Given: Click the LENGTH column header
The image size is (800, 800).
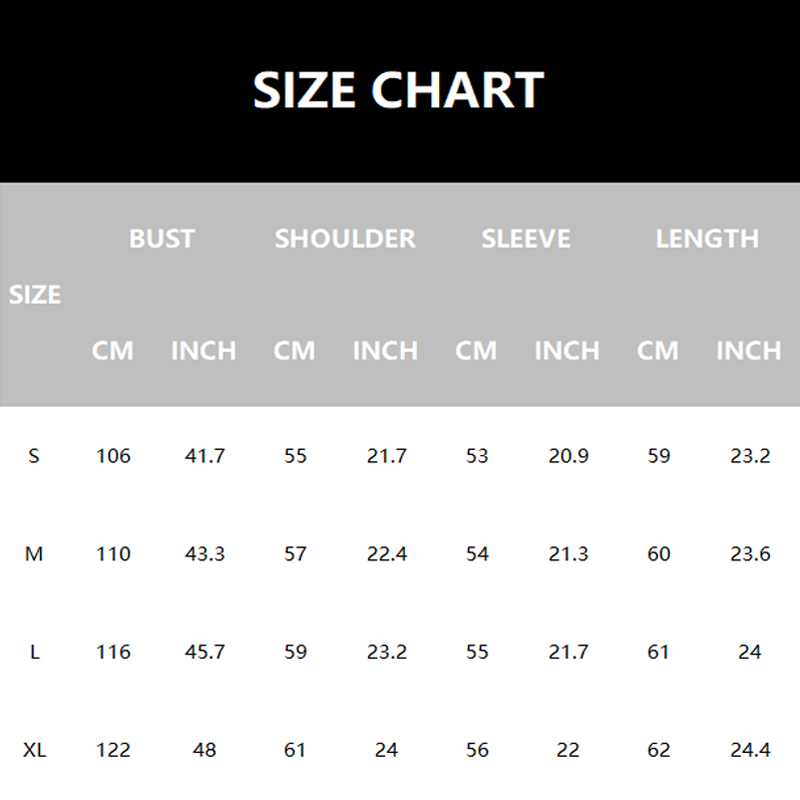Looking at the screenshot, I should coord(707,239).
